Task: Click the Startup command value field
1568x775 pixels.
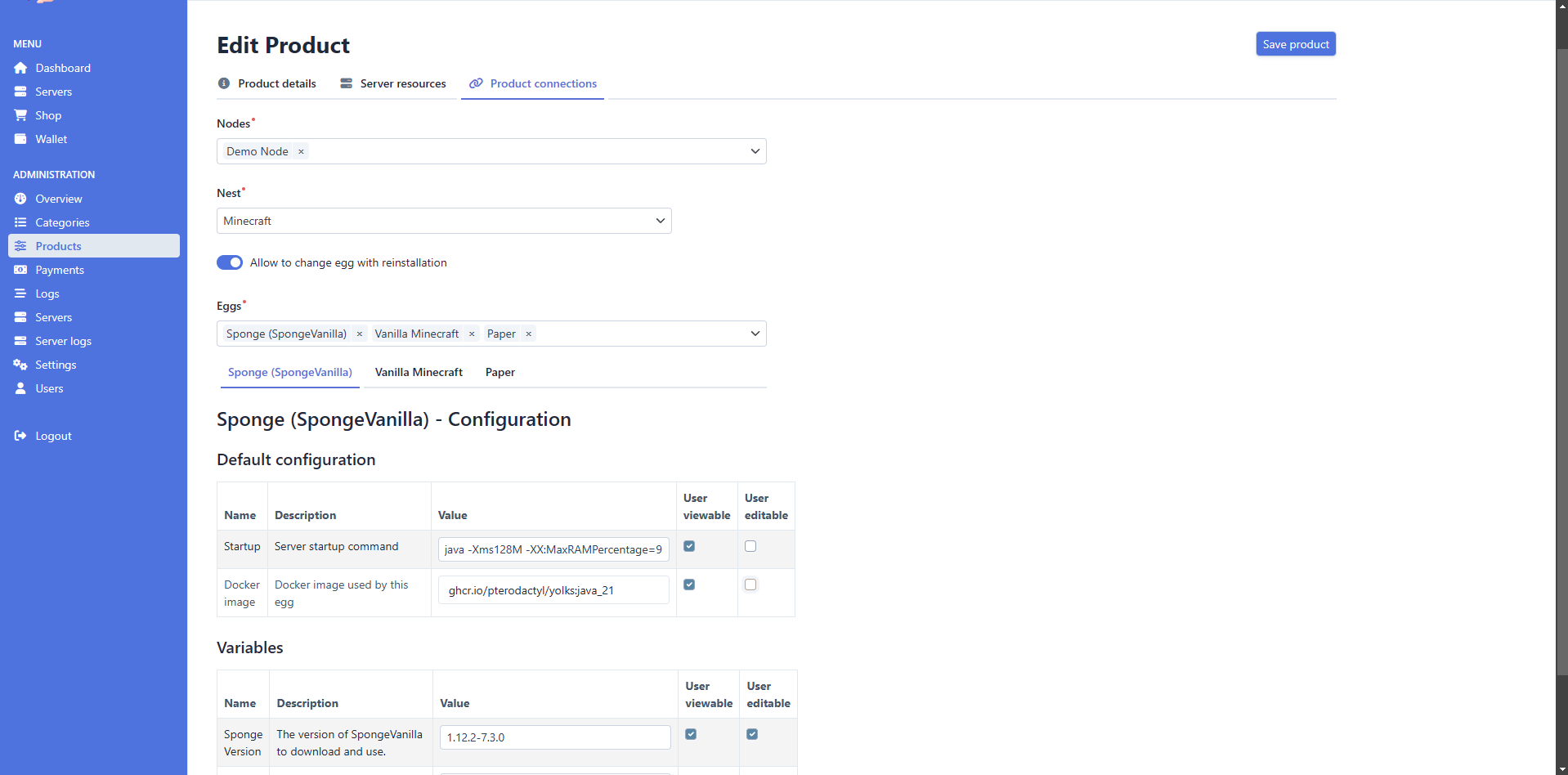Action: coord(553,549)
